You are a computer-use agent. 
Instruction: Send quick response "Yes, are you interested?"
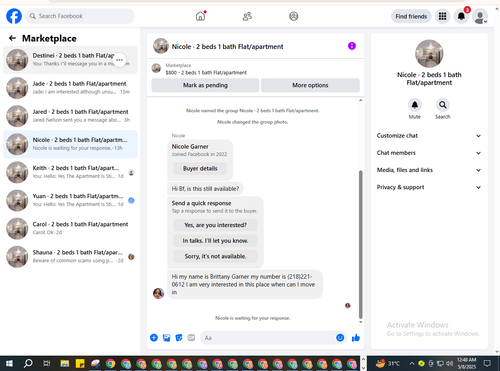click(x=215, y=225)
